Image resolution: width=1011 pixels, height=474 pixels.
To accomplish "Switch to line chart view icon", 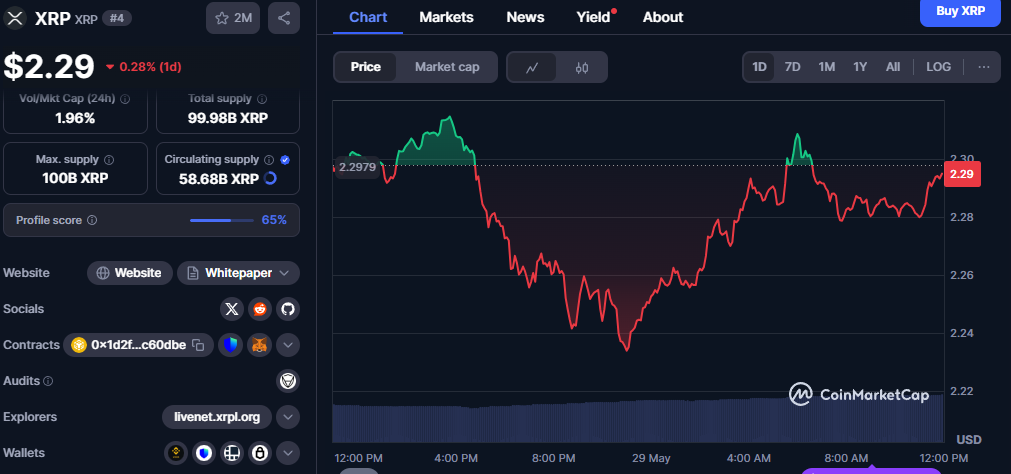I will pos(532,67).
